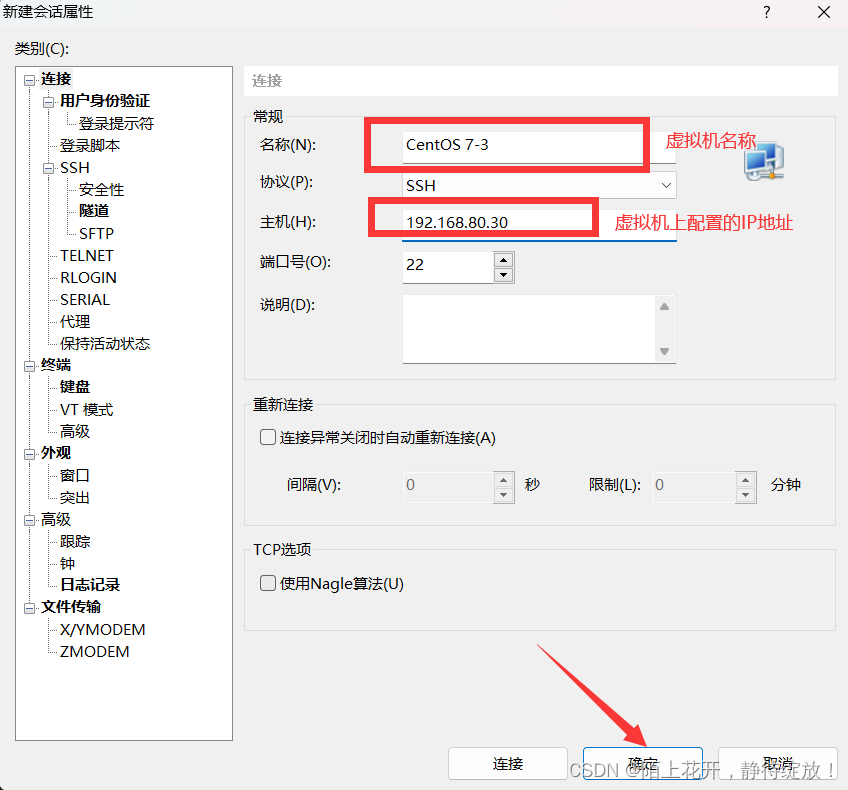Select SFTP in category tree

[96, 234]
